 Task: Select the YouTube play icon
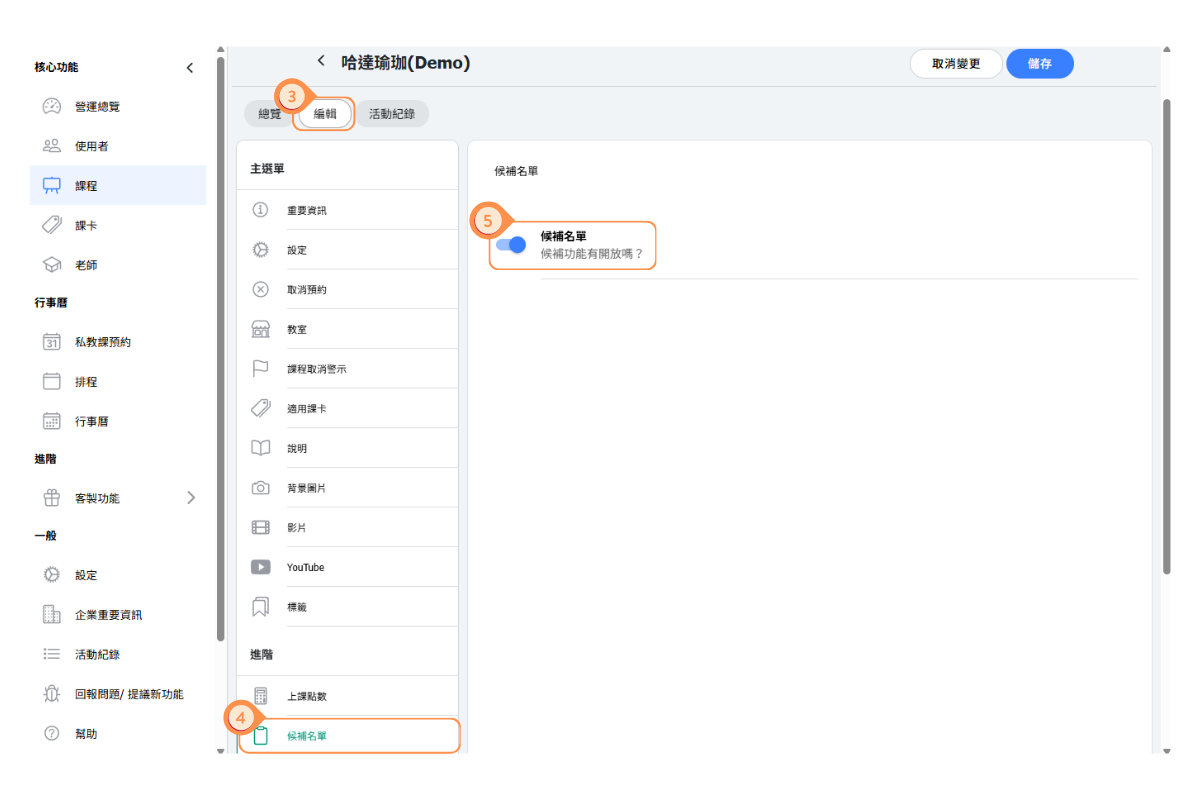click(260, 567)
